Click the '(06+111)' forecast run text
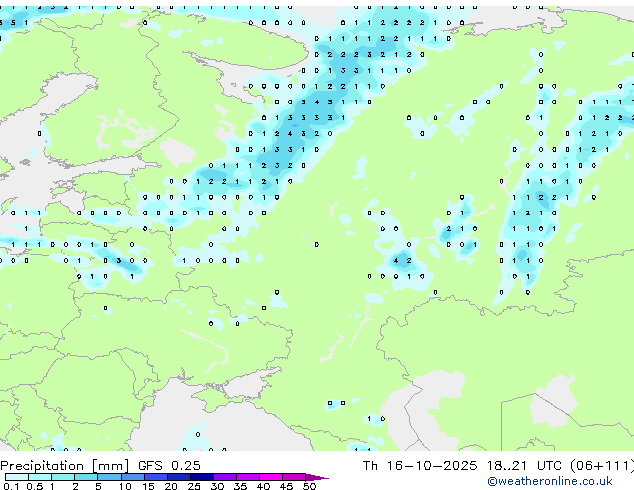 pos(602,466)
